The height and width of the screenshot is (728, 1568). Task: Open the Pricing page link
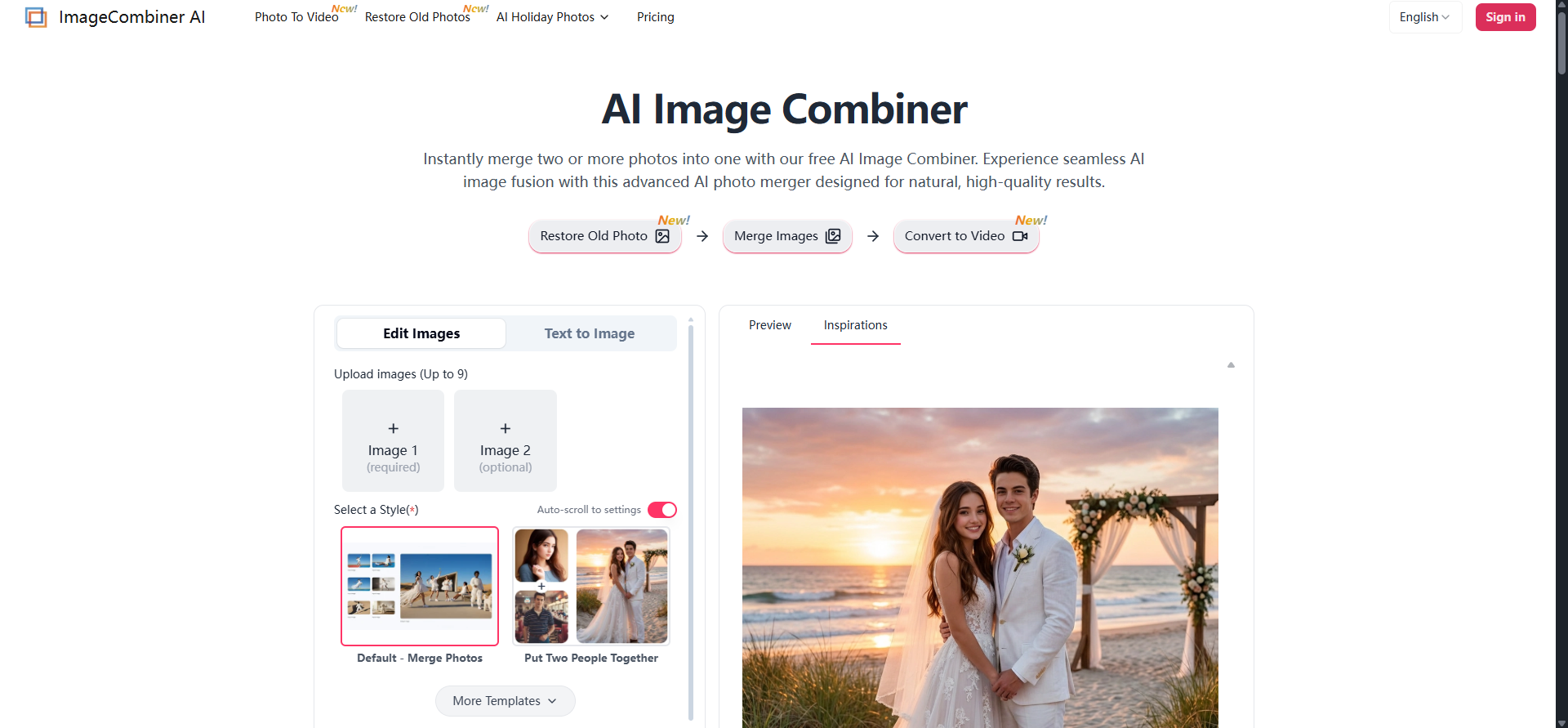click(655, 17)
